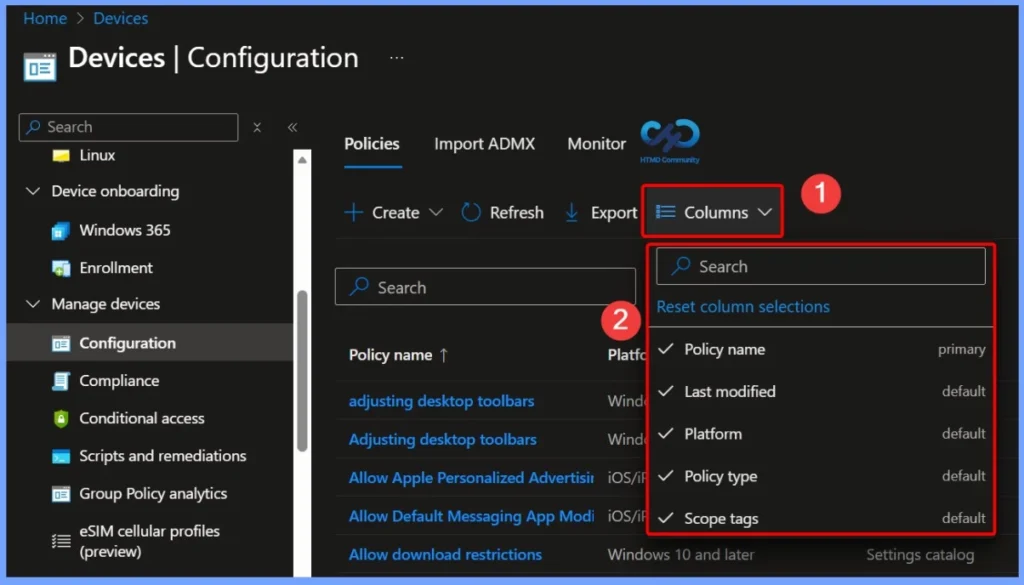This screenshot has height=585, width=1024.
Task: Collapse the Manage devices section
Action: [x=33, y=304]
